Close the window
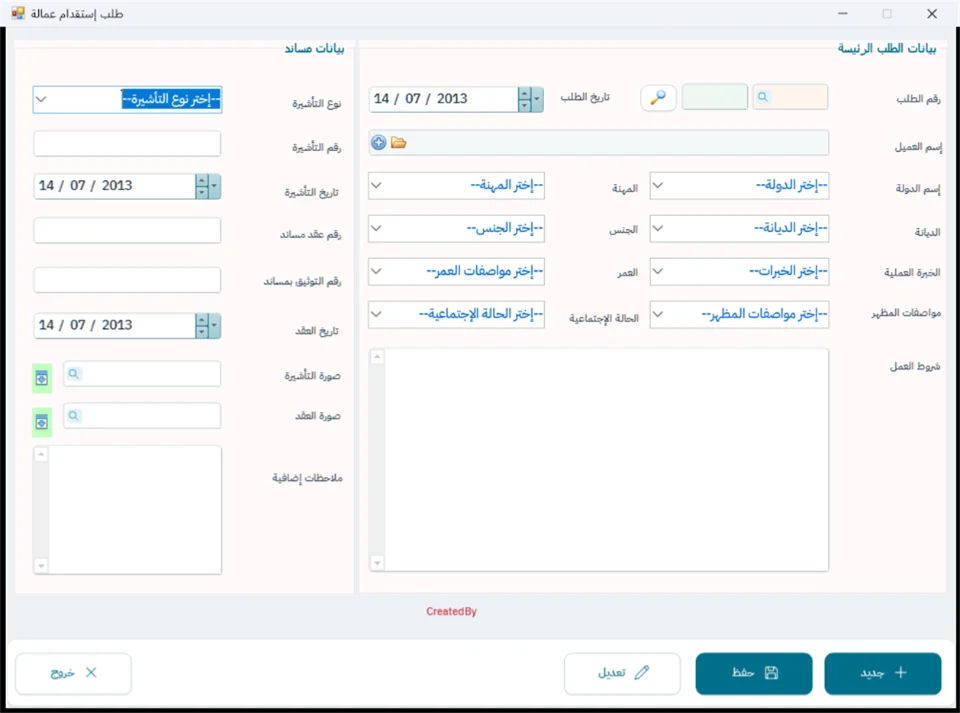 [932, 13]
